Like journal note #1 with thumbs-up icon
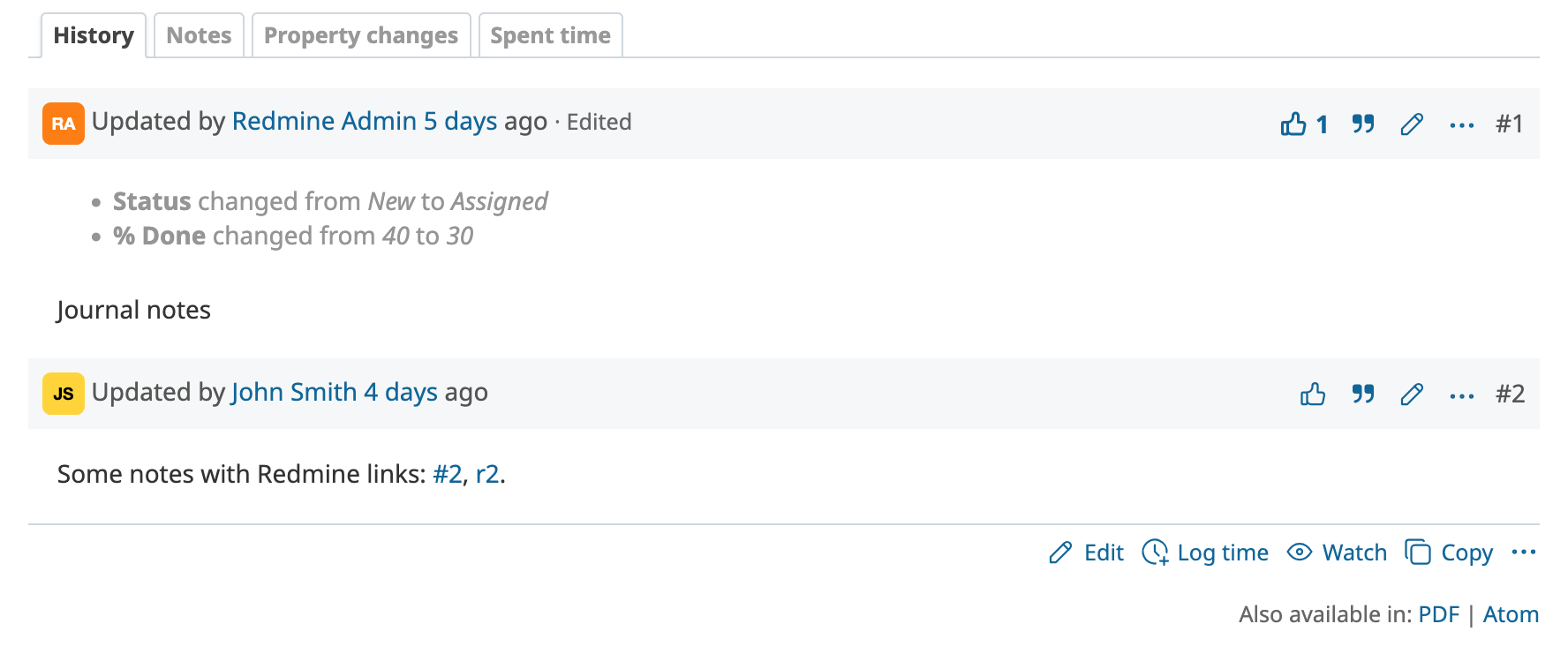Viewport: 1568px width, 669px height. pos(1294,124)
